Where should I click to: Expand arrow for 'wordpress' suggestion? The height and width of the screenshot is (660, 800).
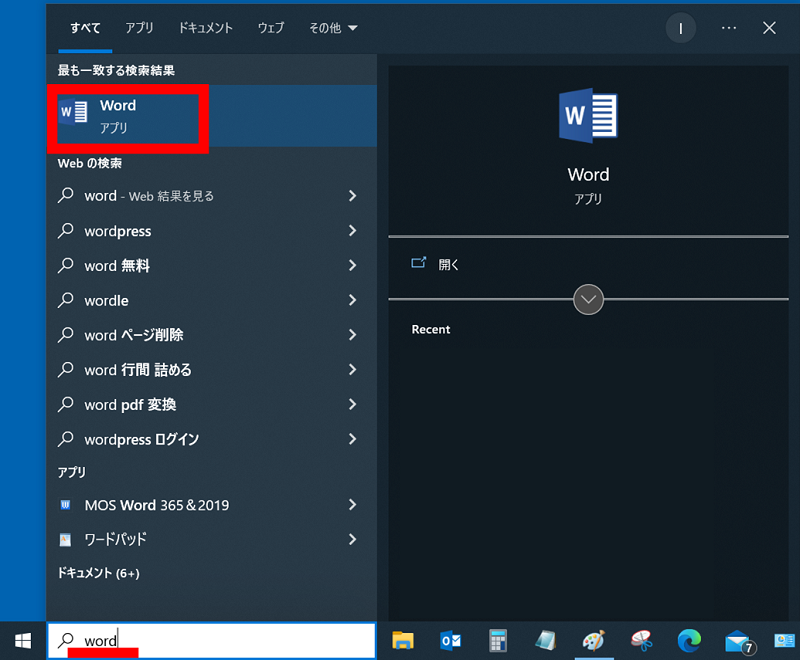(353, 231)
